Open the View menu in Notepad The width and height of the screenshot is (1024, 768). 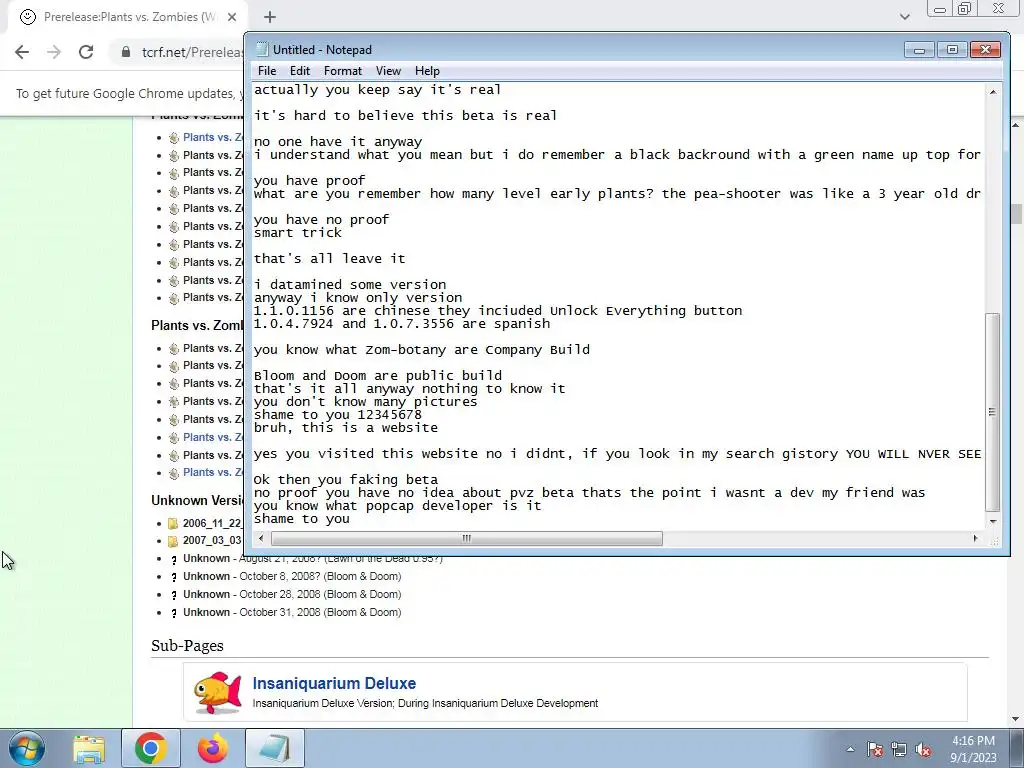(x=388, y=71)
